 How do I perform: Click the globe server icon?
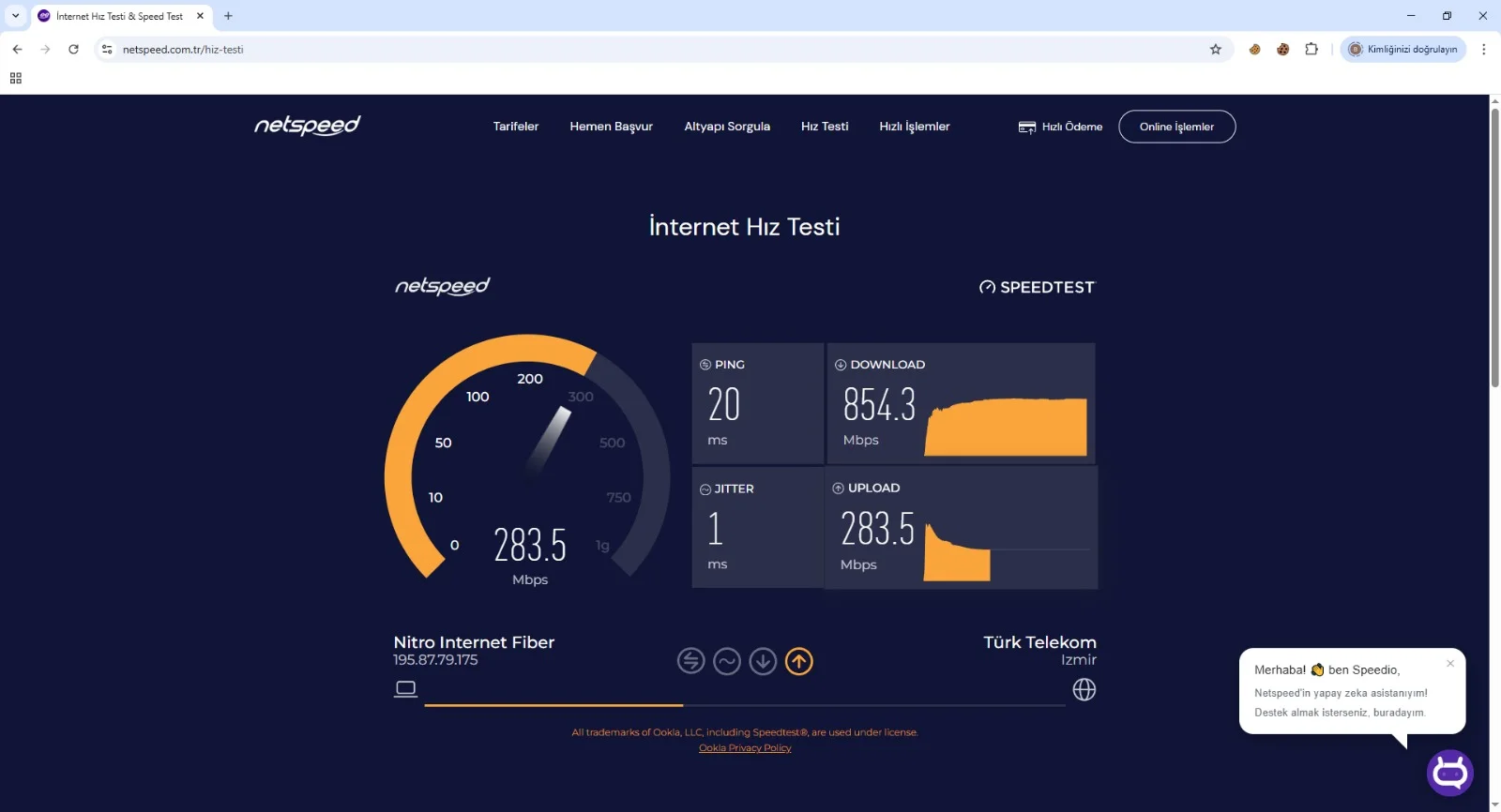(1084, 690)
